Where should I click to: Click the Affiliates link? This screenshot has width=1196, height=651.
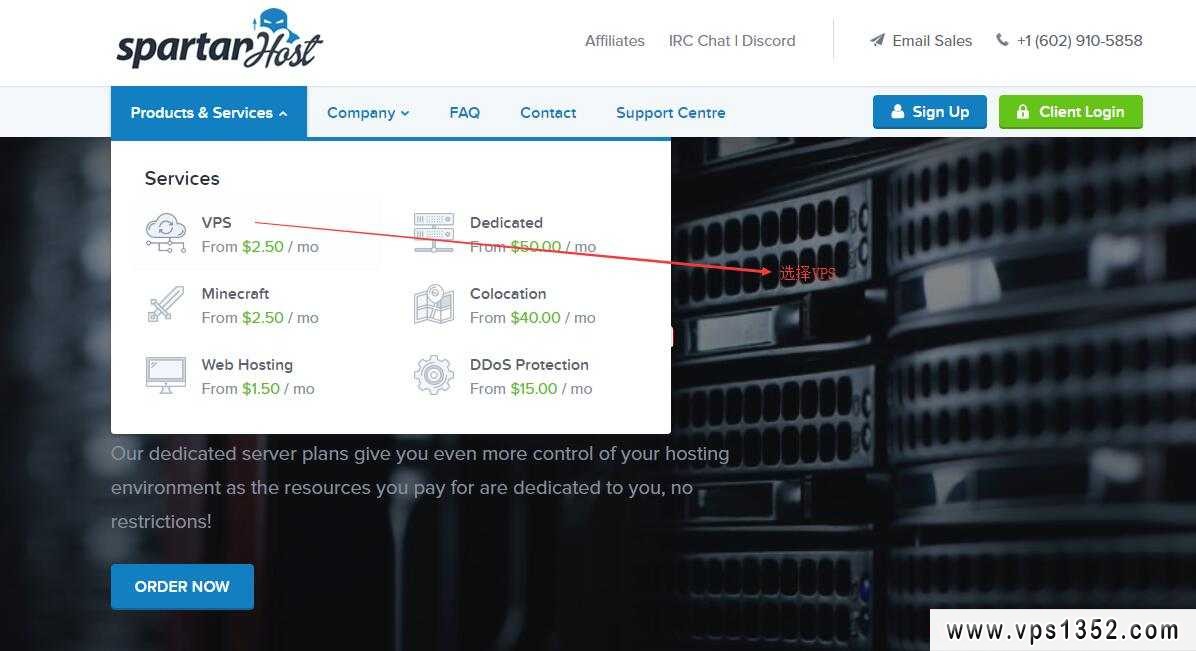pyautogui.click(x=615, y=40)
